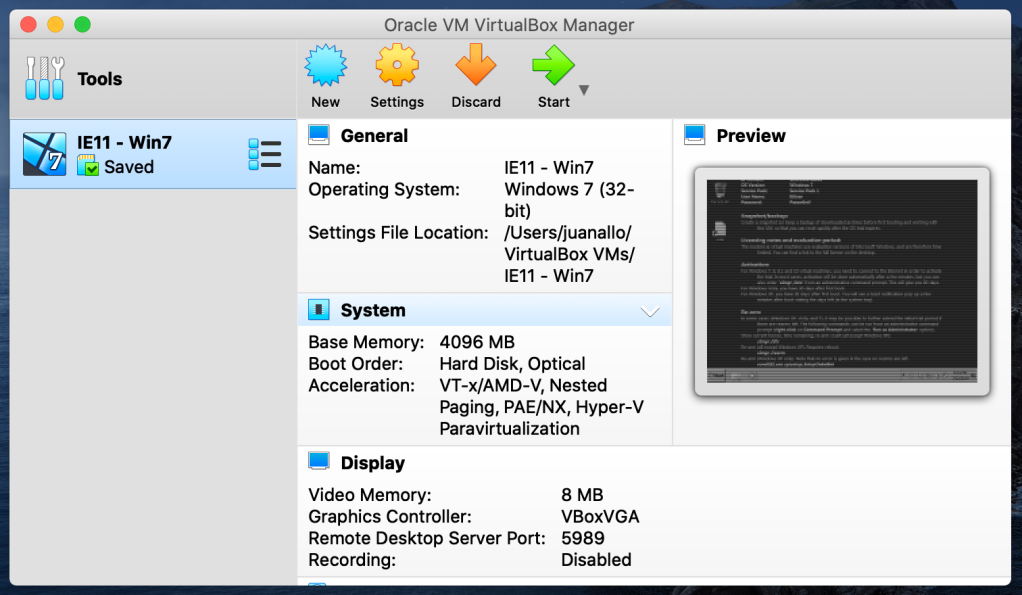Click the Boot Order label
Image resolution: width=1022 pixels, height=595 pixels.
point(355,364)
